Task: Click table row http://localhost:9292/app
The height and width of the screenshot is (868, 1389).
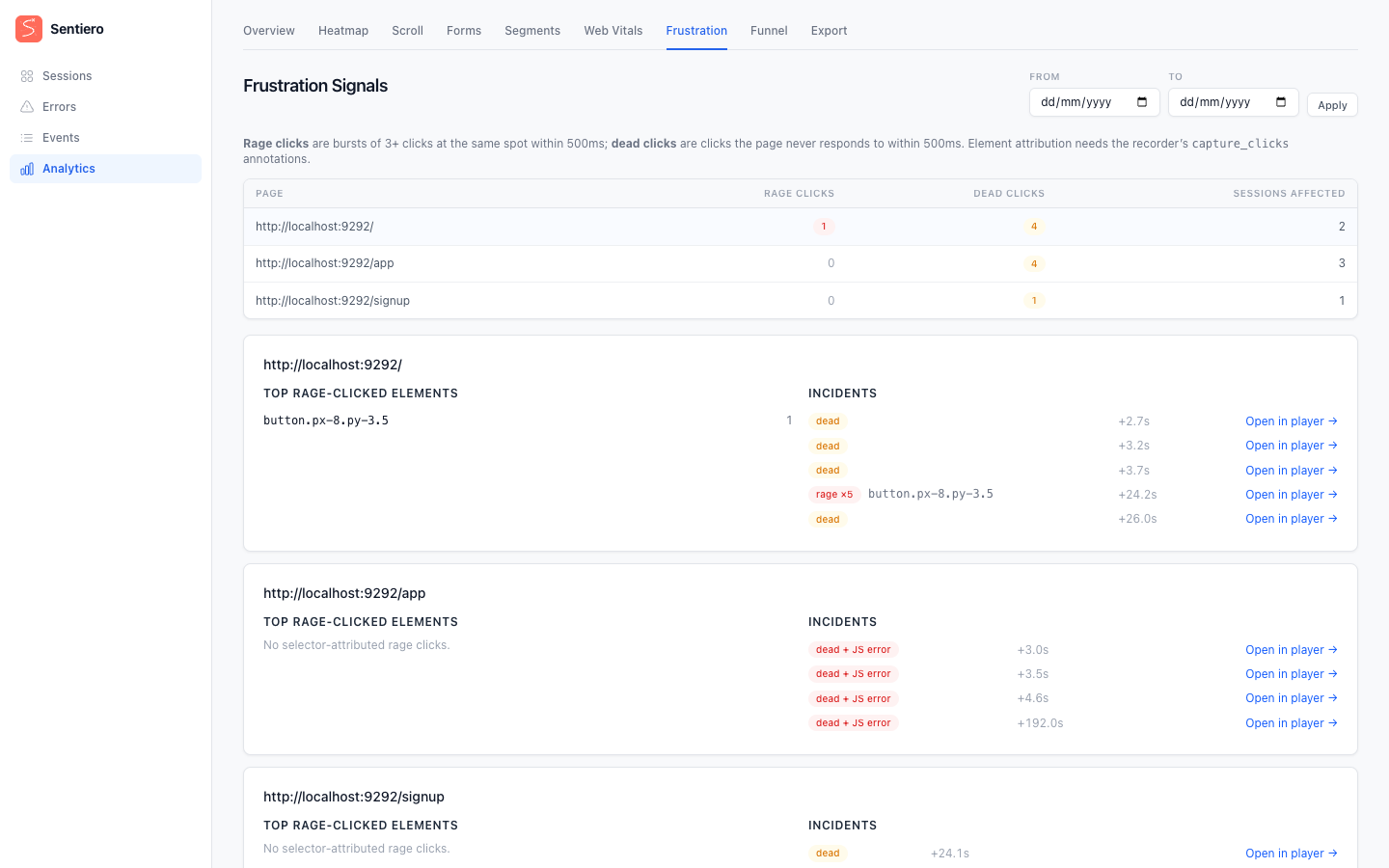Action: point(801,263)
